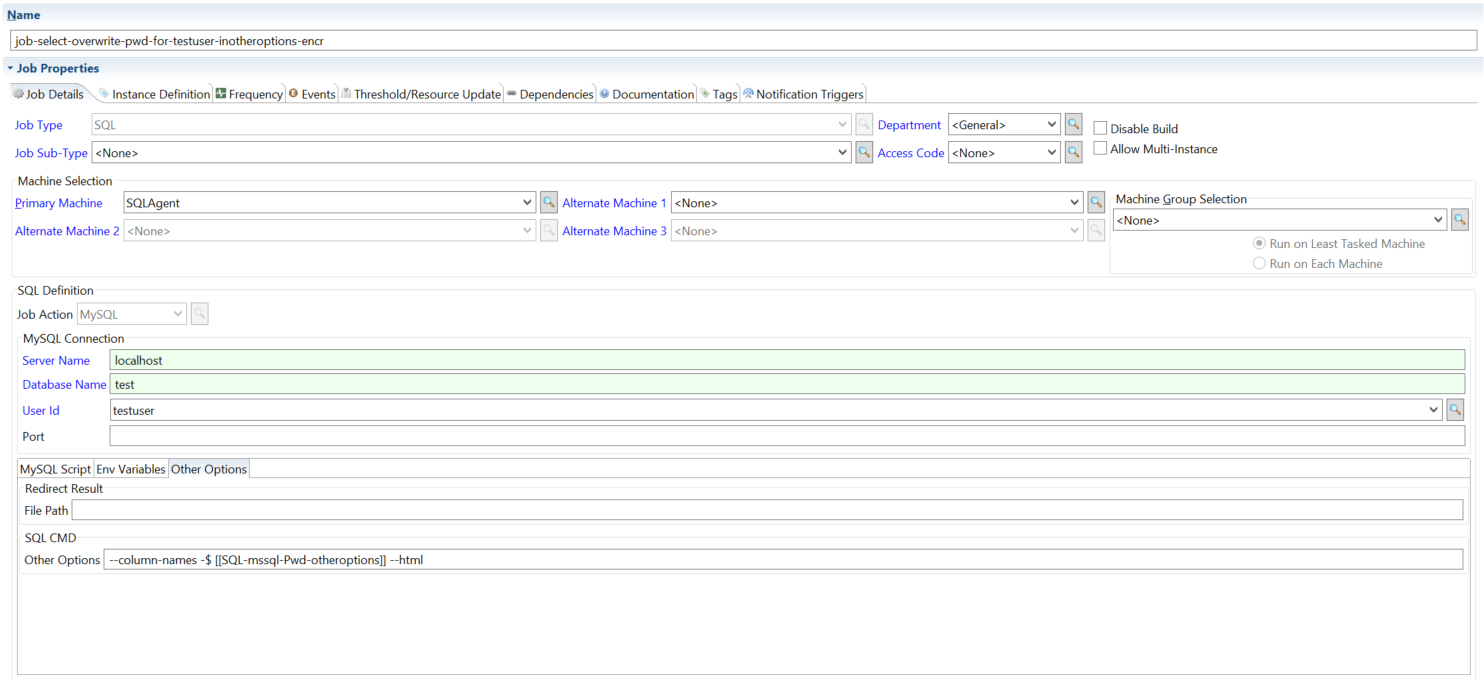The image size is (1484, 680).
Task: Click the User Id lookup magnifier icon
Action: click(x=1455, y=409)
